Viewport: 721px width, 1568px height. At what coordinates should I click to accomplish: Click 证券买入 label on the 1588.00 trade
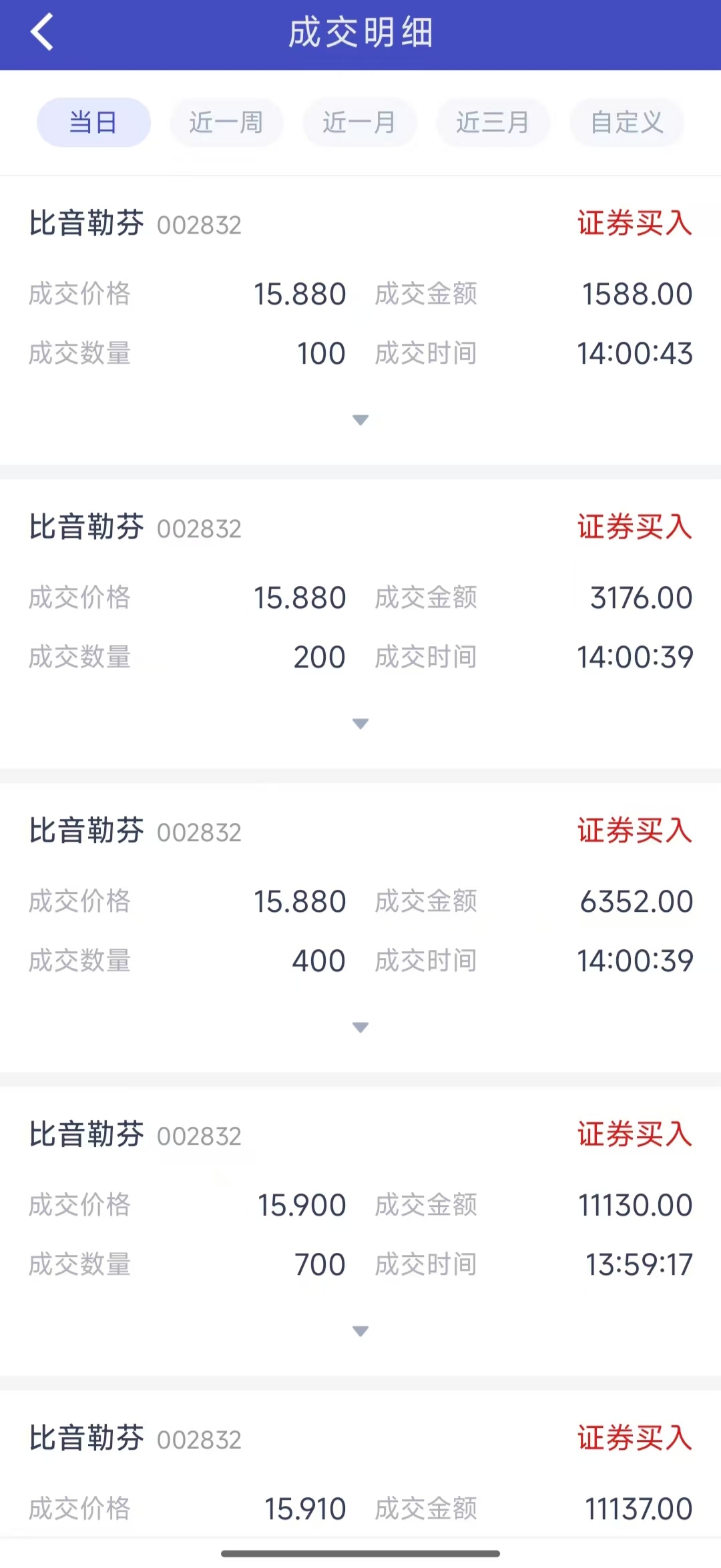(x=634, y=224)
